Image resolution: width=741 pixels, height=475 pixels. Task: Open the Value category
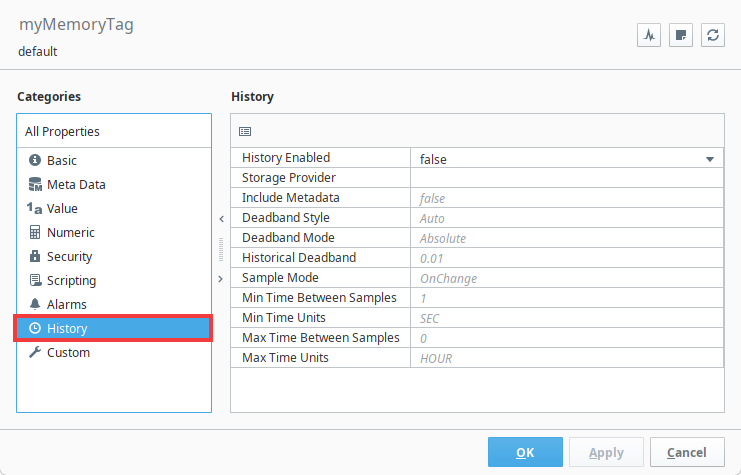tap(114, 208)
